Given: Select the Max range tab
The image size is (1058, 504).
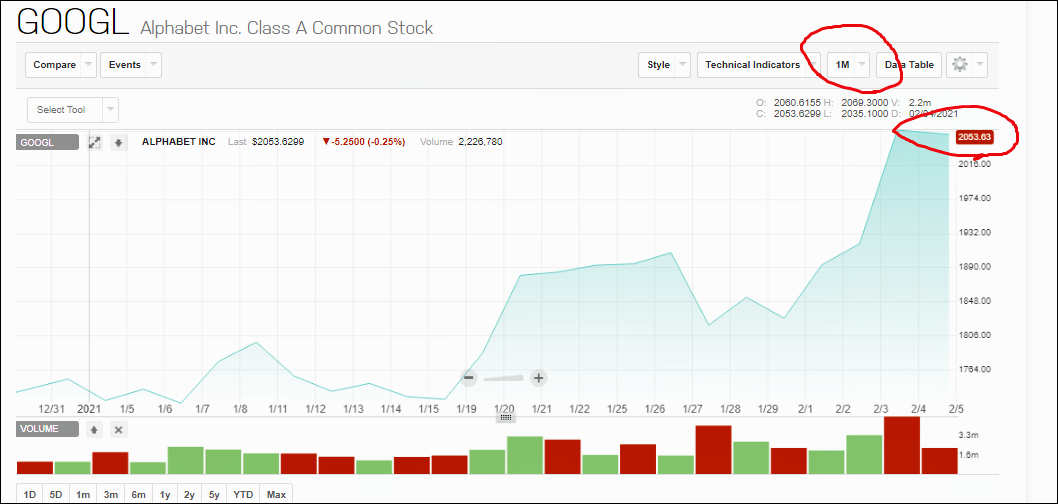Looking at the screenshot, I should click(x=276, y=495).
